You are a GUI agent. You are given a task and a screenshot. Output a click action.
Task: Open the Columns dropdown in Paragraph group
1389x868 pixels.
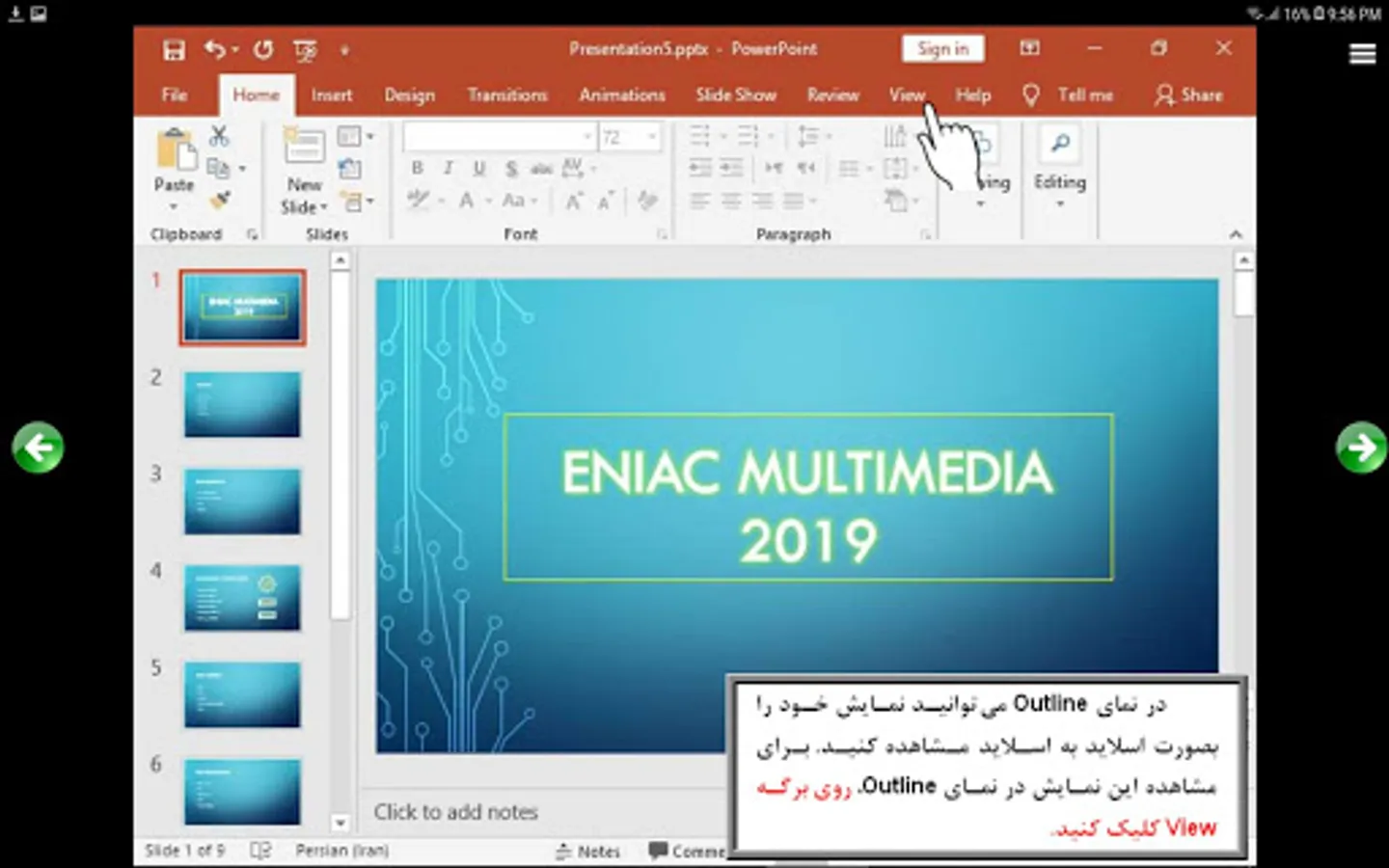pos(855,169)
